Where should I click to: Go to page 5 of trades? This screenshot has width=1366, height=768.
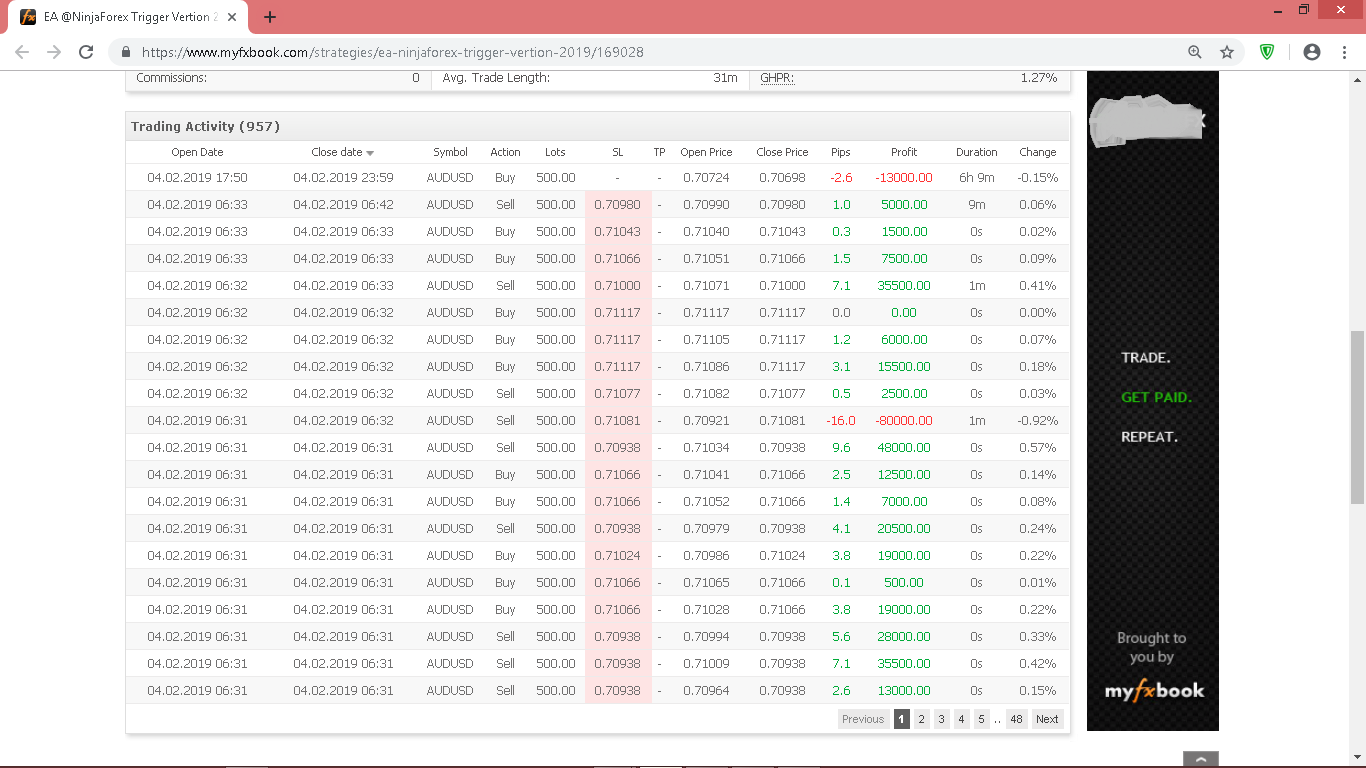click(x=981, y=719)
